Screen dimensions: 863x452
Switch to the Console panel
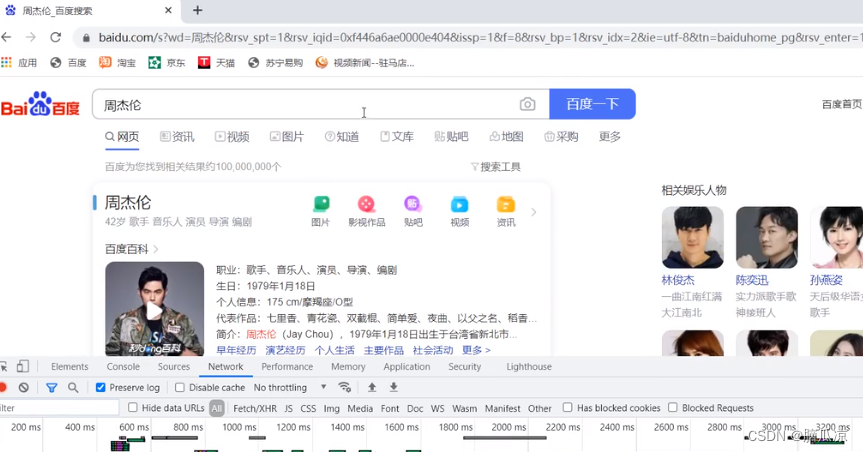(x=123, y=367)
